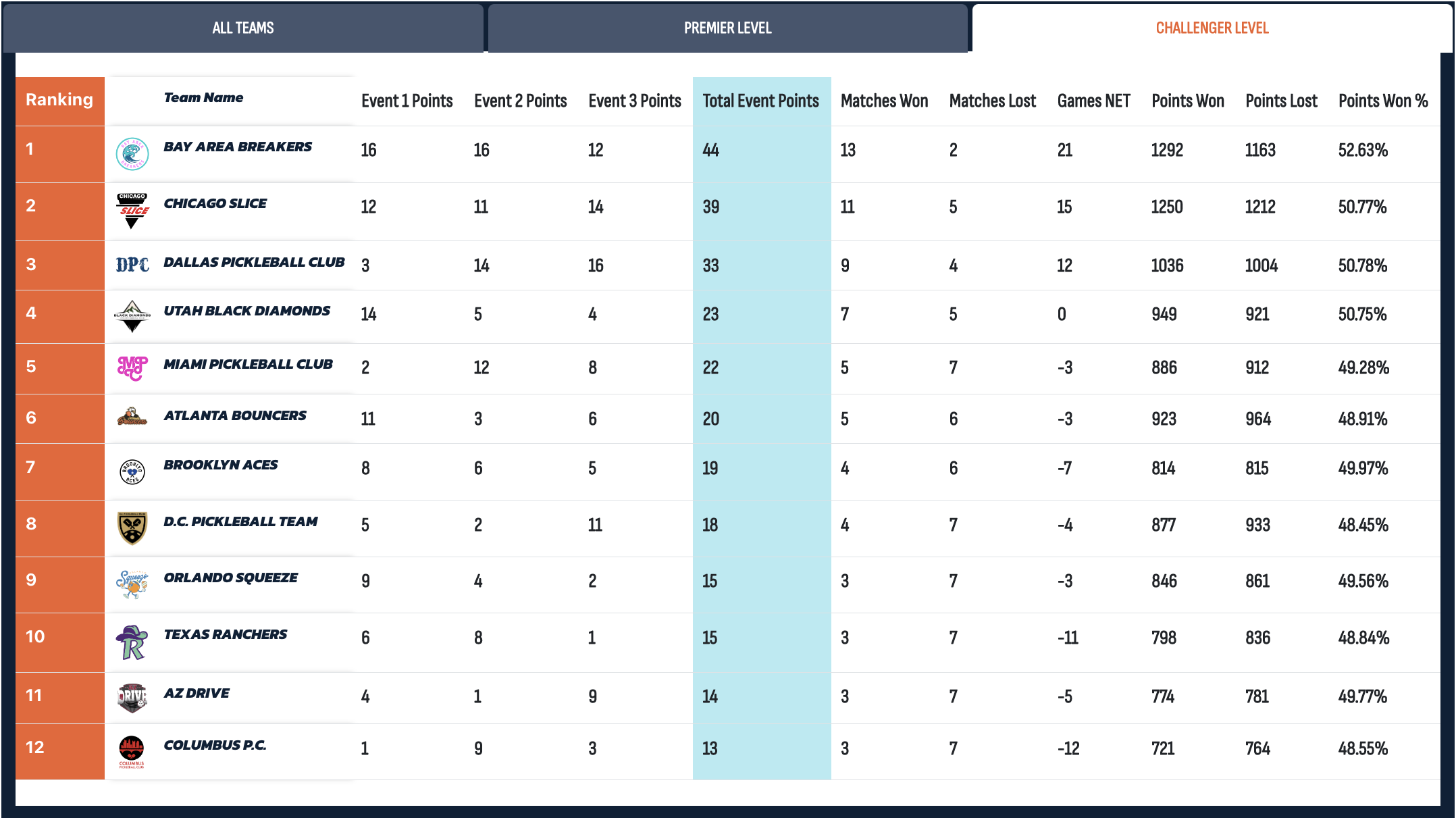Image resolution: width=1456 pixels, height=820 pixels.
Task: Click the Orlando Squeeze team logo
Action: (132, 584)
